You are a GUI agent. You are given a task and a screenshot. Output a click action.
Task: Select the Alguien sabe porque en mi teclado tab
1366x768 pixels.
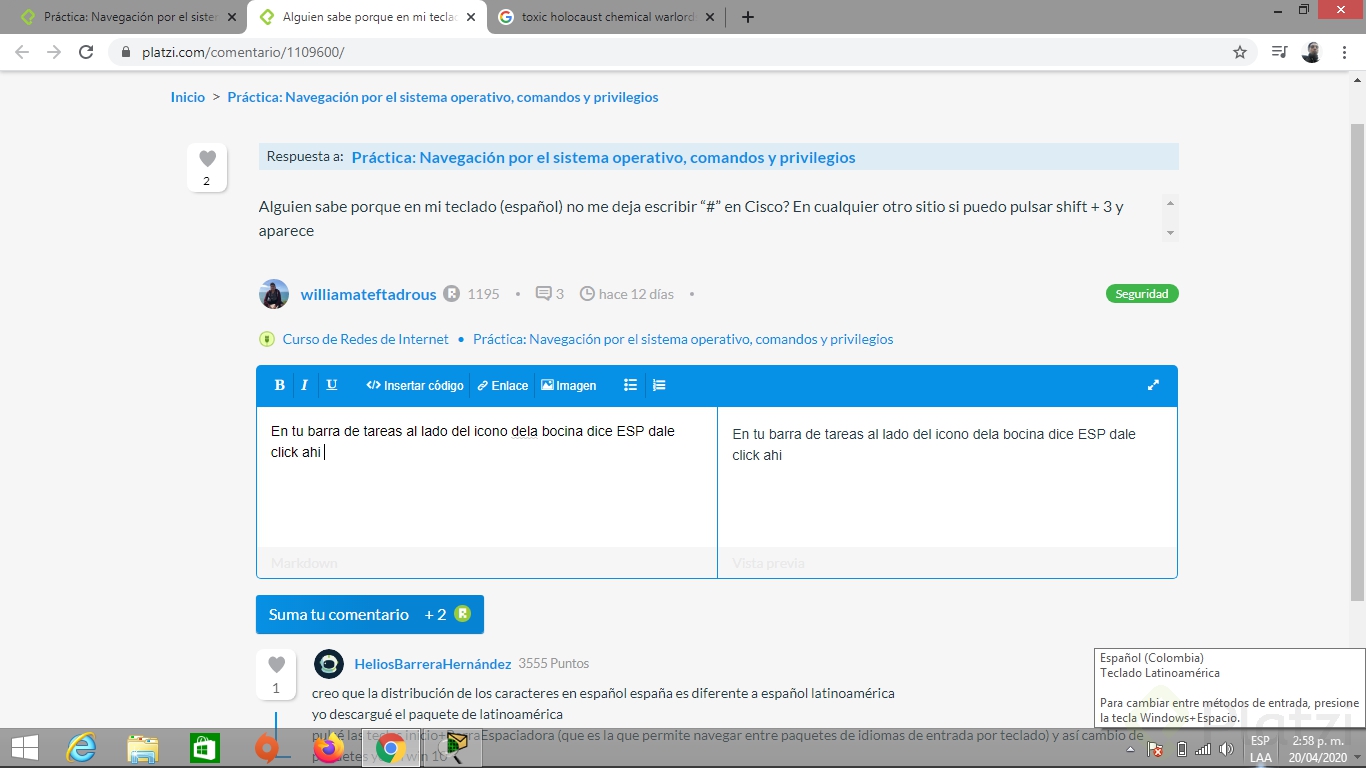pyautogui.click(x=367, y=17)
